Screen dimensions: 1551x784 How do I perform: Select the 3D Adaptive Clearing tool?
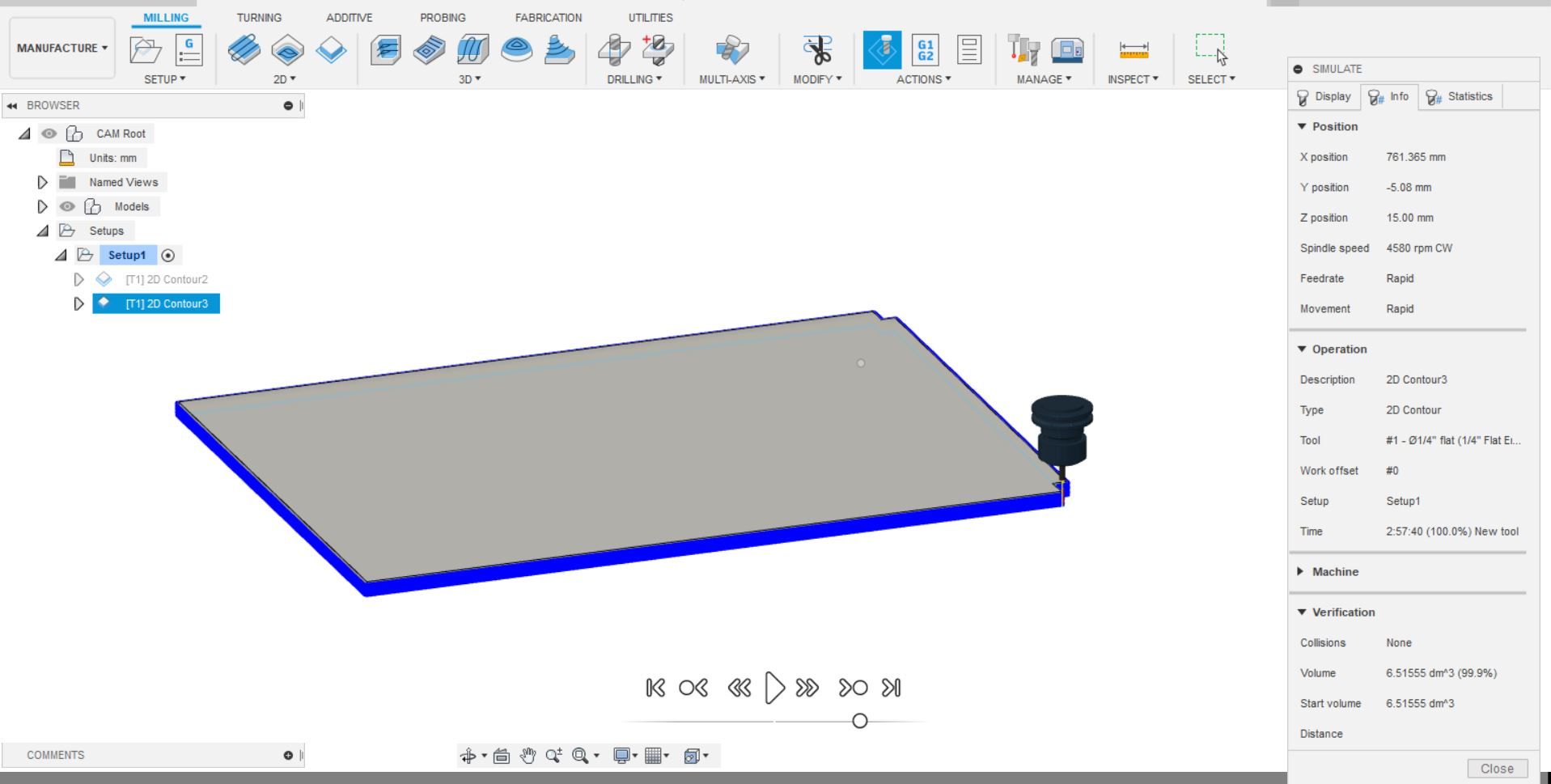[386, 50]
